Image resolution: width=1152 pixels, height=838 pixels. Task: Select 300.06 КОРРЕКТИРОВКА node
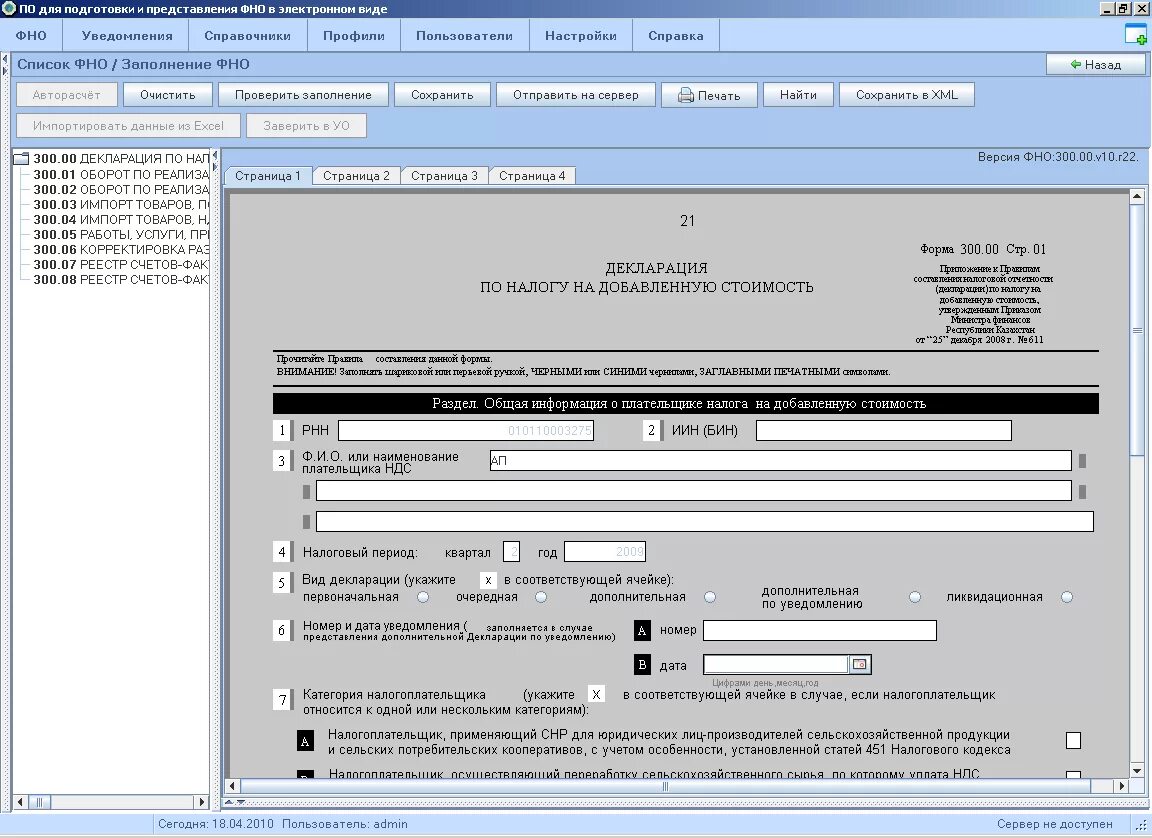(x=120, y=250)
